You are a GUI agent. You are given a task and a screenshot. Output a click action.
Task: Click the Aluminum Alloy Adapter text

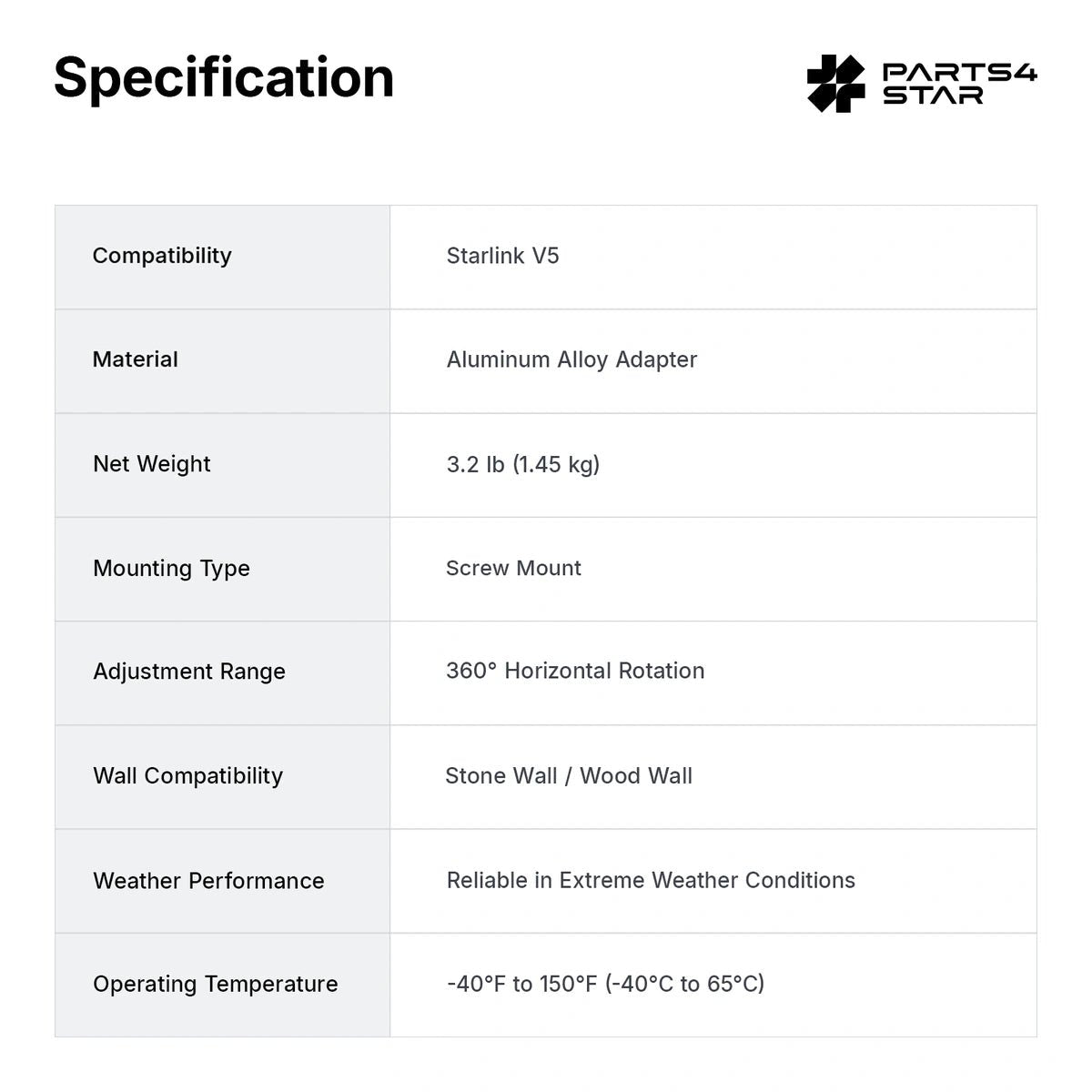[571, 359]
